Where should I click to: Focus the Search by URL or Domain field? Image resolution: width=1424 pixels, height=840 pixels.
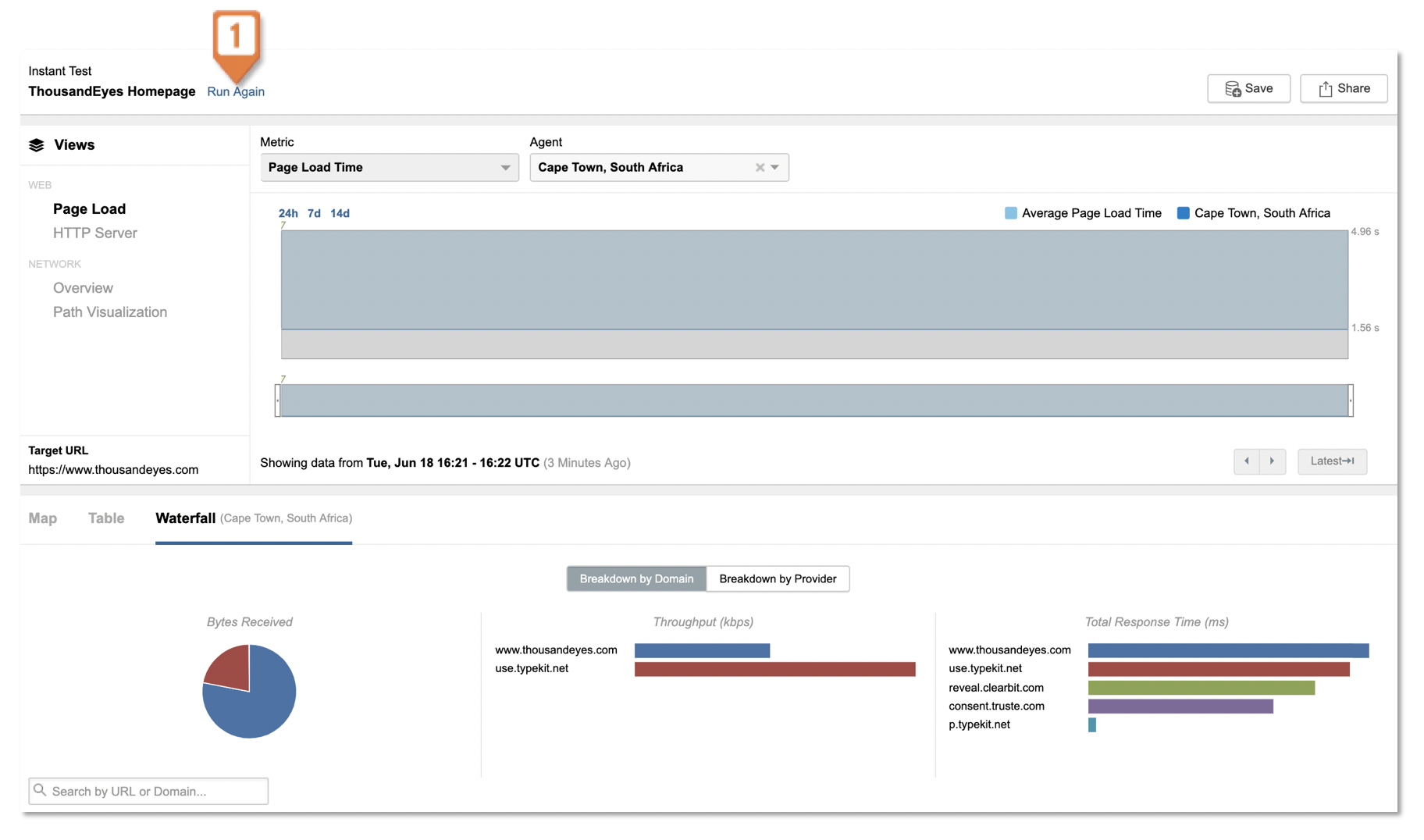(148, 791)
